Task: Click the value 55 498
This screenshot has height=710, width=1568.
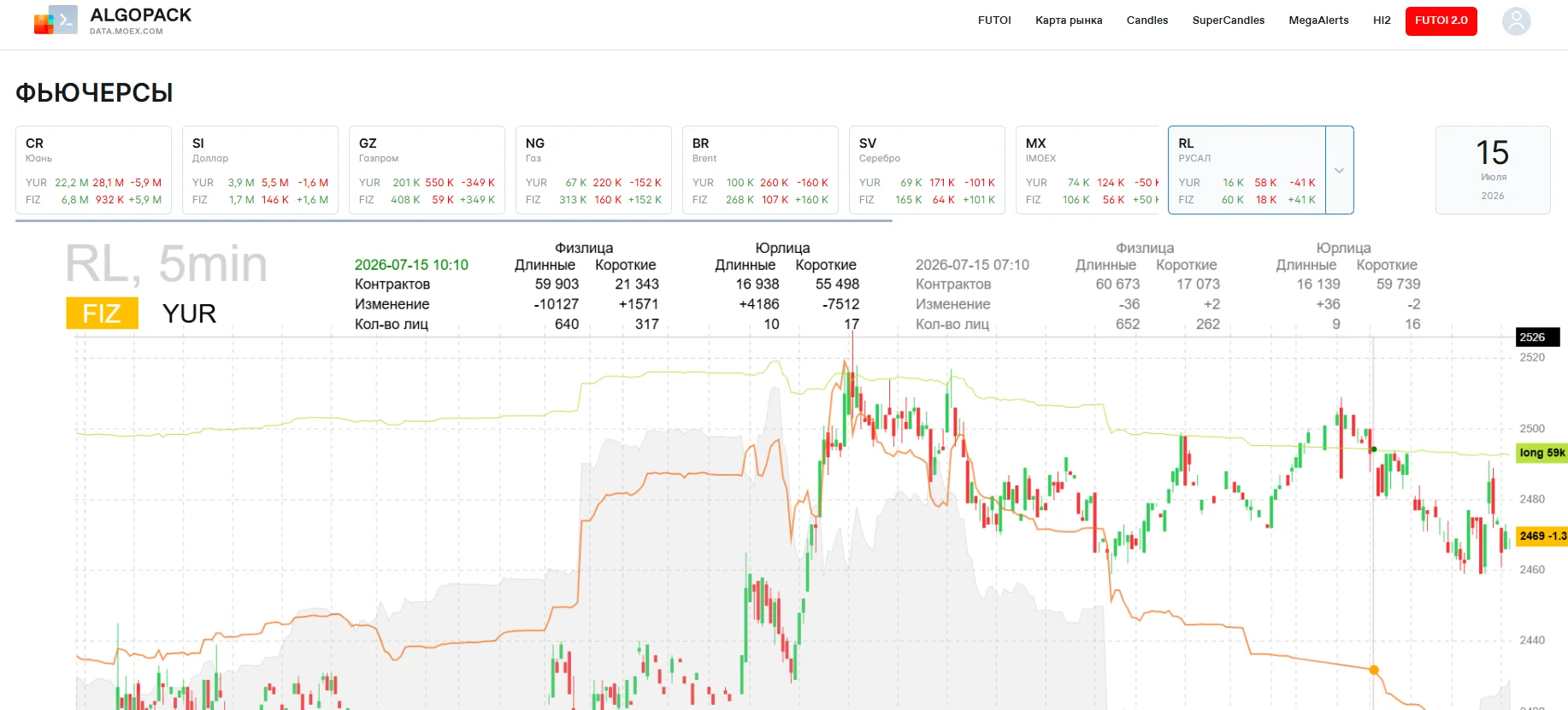Action: 837,285
